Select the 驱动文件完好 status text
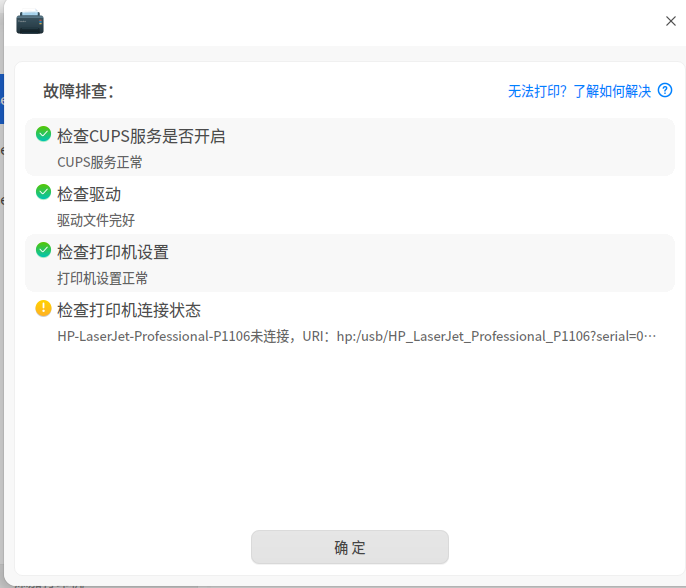This screenshot has height=588, width=686. pos(96,220)
